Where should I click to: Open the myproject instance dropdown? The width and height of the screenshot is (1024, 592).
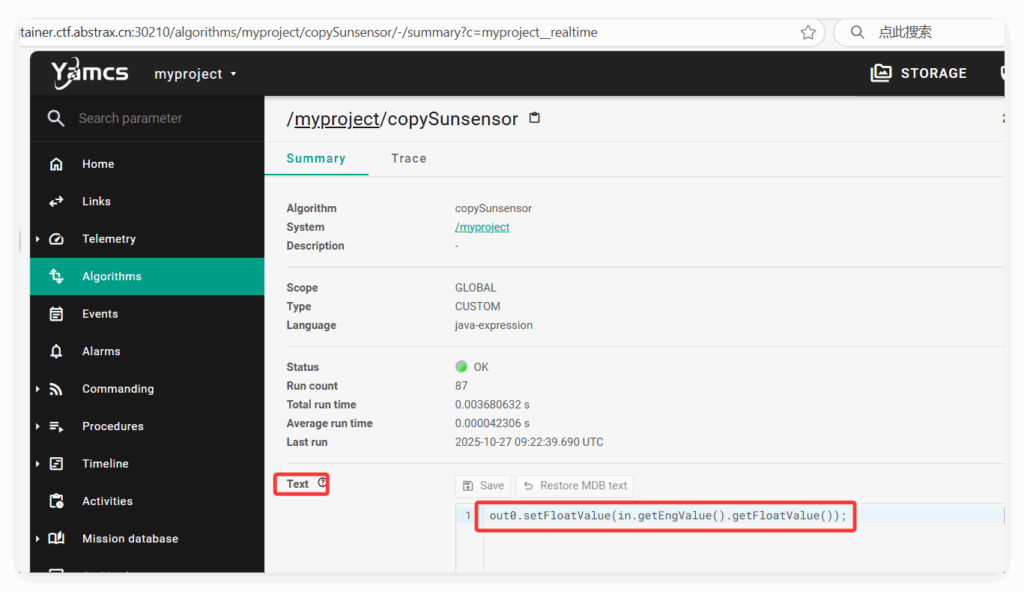(x=195, y=74)
